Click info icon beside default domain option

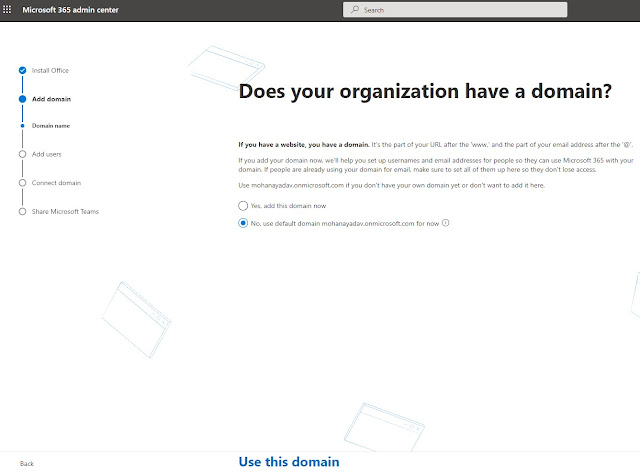(446, 223)
